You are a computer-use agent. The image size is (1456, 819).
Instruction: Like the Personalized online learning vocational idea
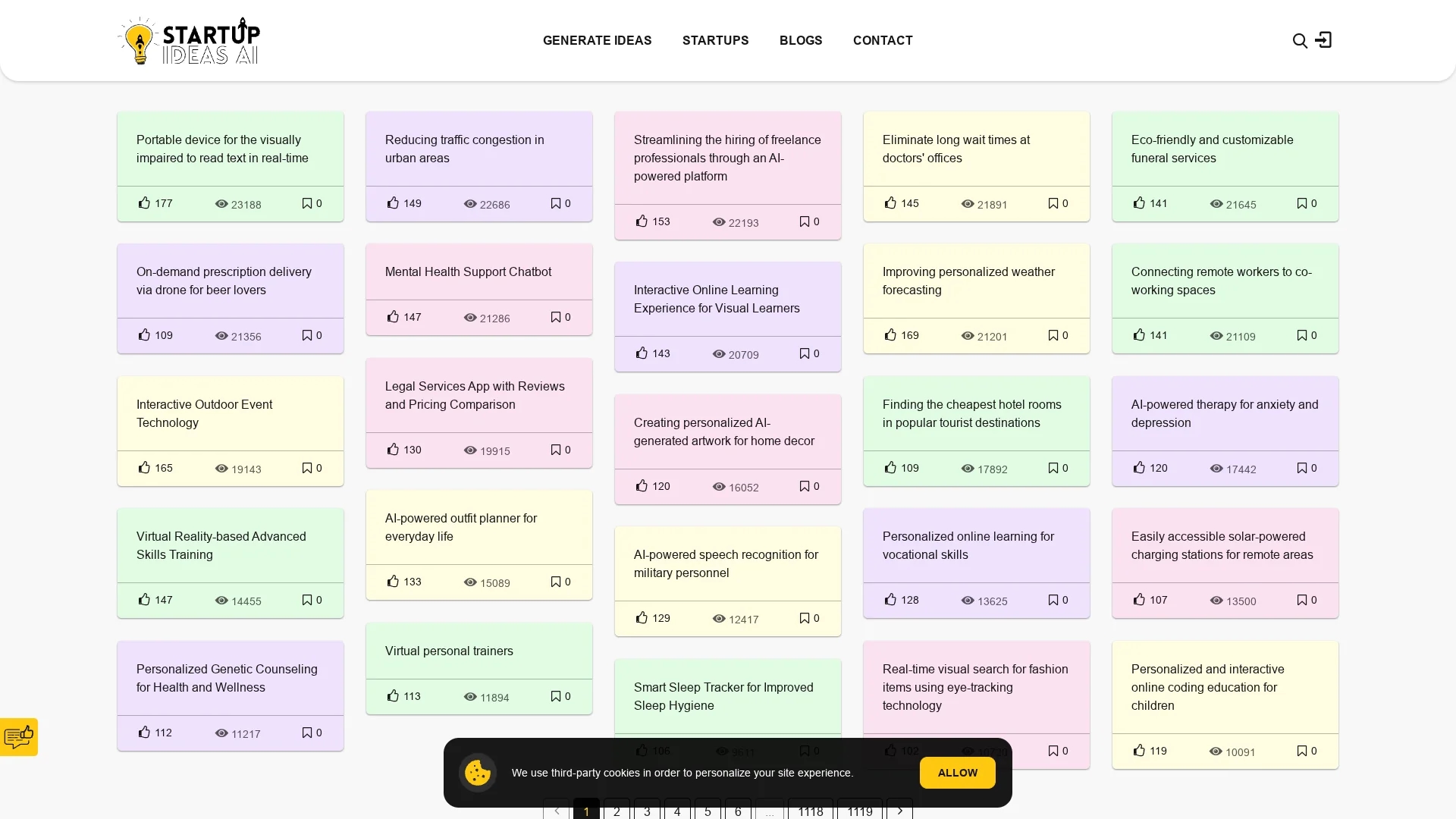[x=890, y=599]
